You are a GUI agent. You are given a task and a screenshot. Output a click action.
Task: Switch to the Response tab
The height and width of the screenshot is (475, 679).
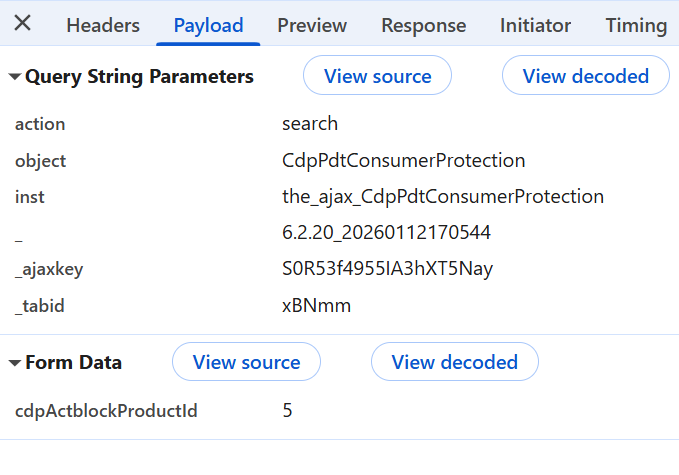(x=423, y=26)
